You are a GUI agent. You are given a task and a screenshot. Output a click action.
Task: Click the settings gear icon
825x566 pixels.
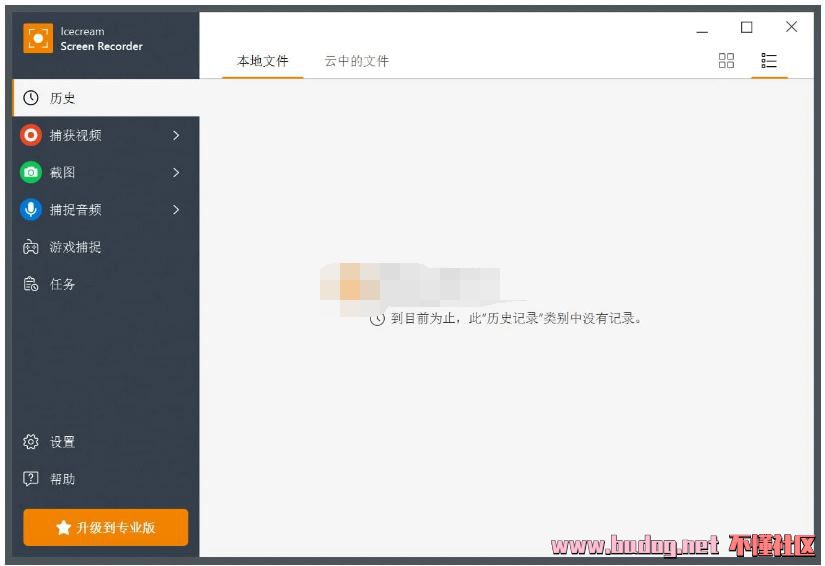point(31,442)
